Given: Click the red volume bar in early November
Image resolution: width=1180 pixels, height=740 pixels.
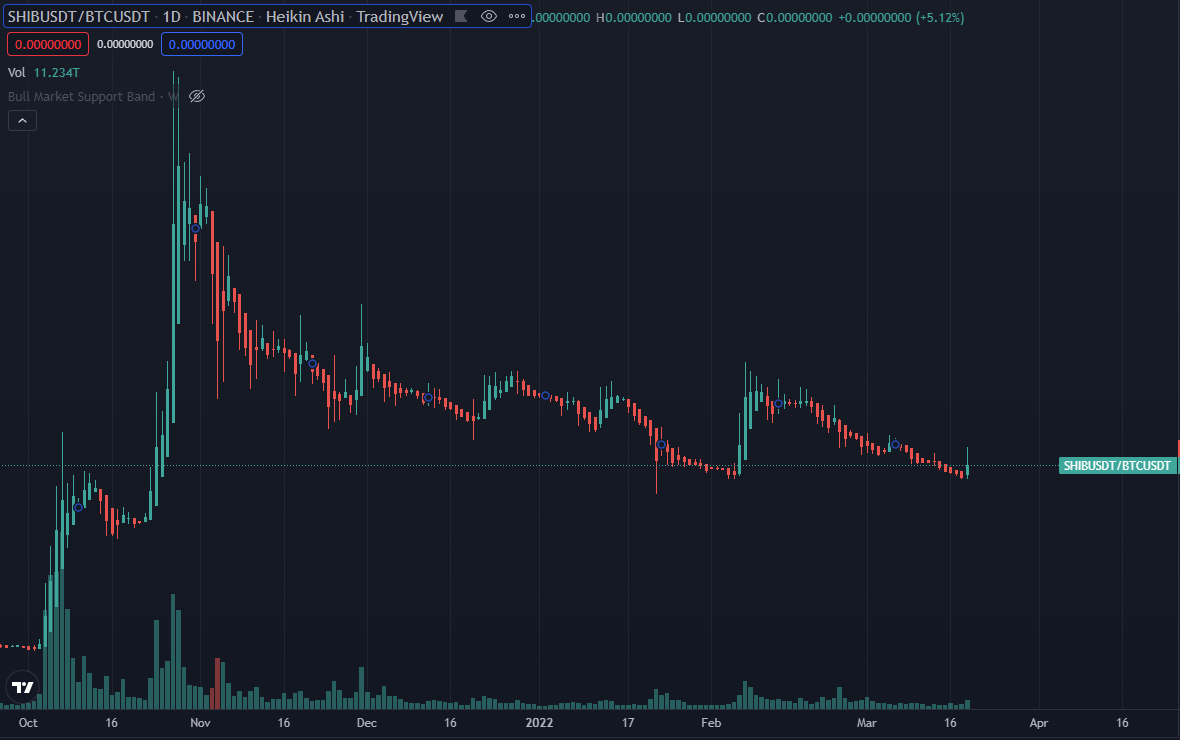Looking at the screenshot, I should coord(217,684).
